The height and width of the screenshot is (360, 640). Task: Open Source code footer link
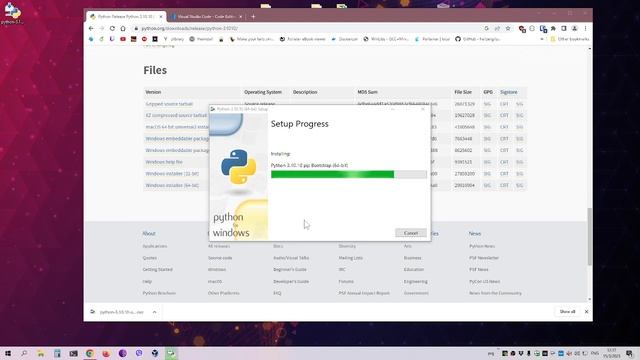(220, 258)
